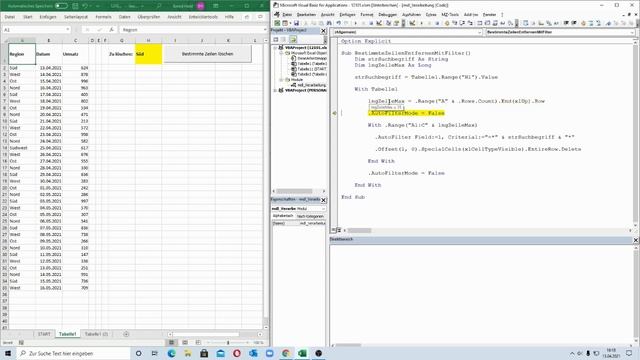This screenshot has width=640, height=360.
Task: Click the taskbar search box
Action: point(73,353)
